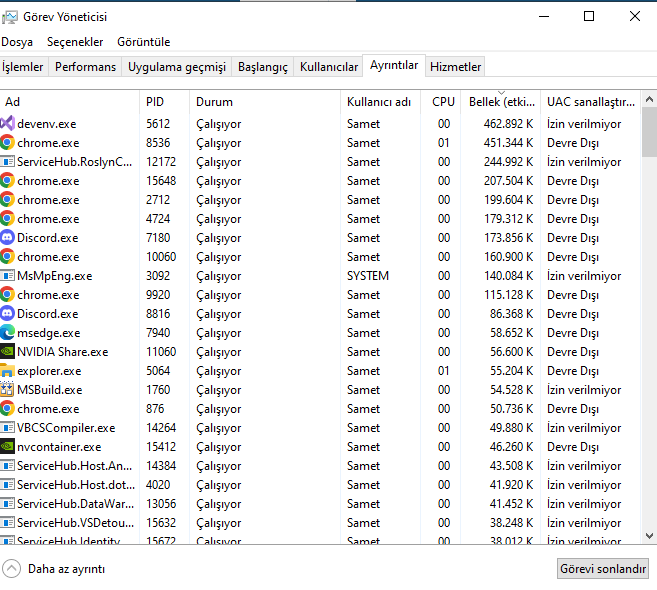Image resolution: width=657 pixels, height=590 pixels.
Task: Click the Görevi sonlandır button
Action: [603, 569]
